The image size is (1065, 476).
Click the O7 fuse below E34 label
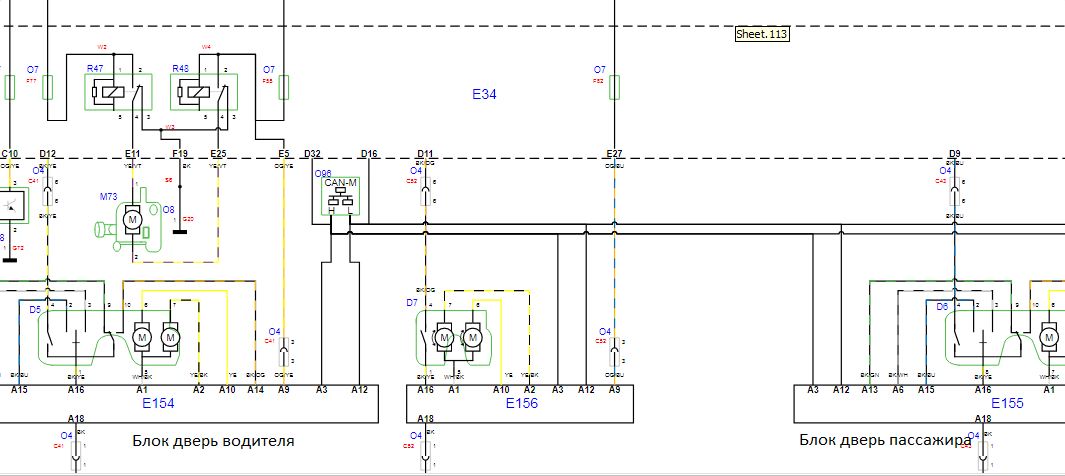(615, 88)
